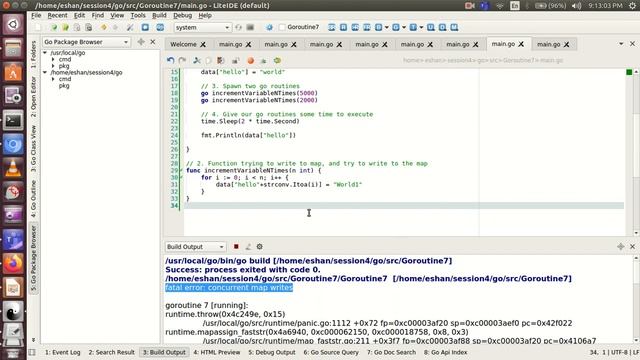
Task: Expand cmd under /home/eshan/session4/go
Action: (53, 79)
